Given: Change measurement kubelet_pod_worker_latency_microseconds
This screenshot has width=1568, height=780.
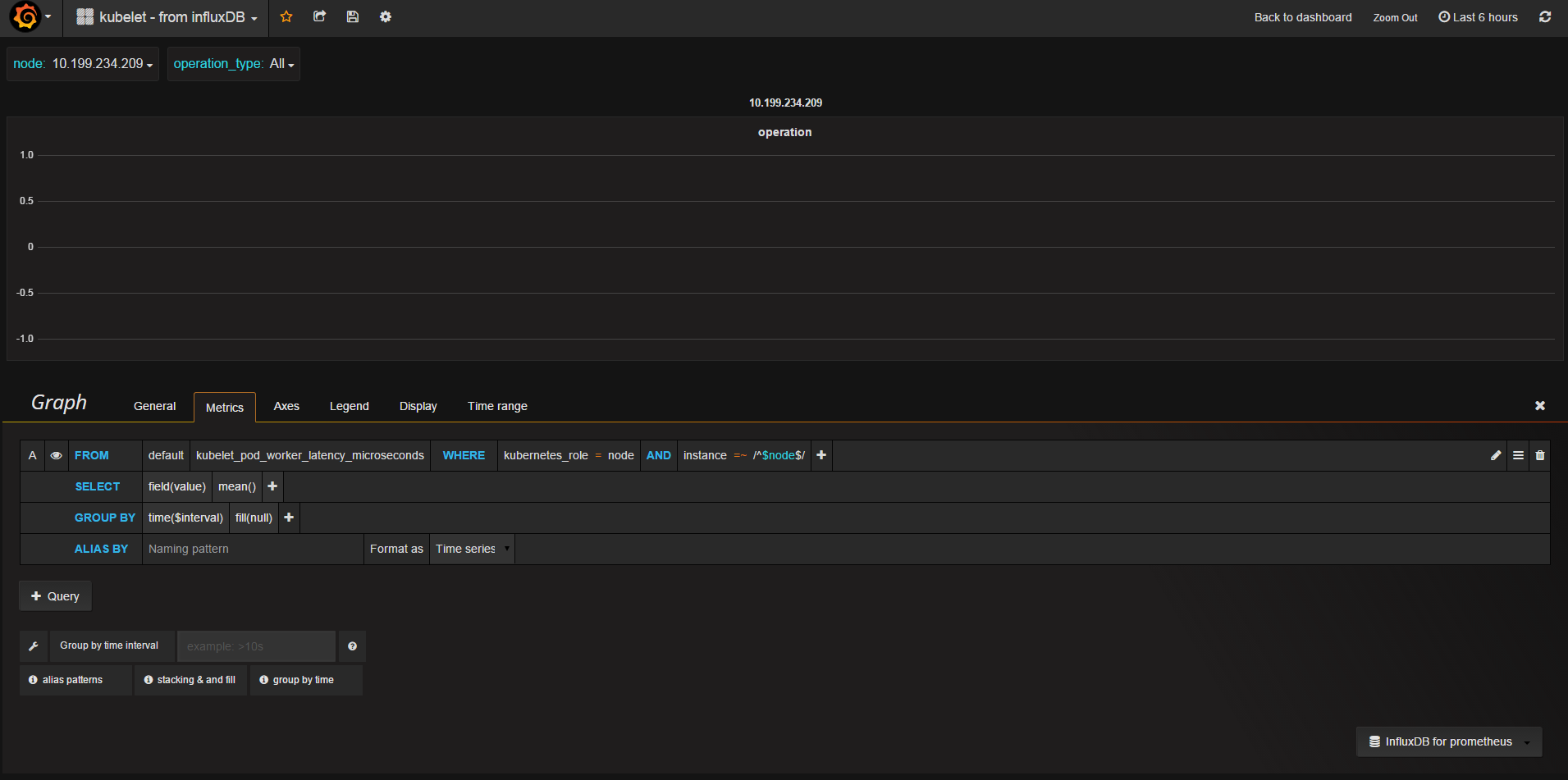Looking at the screenshot, I should coord(310,455).
